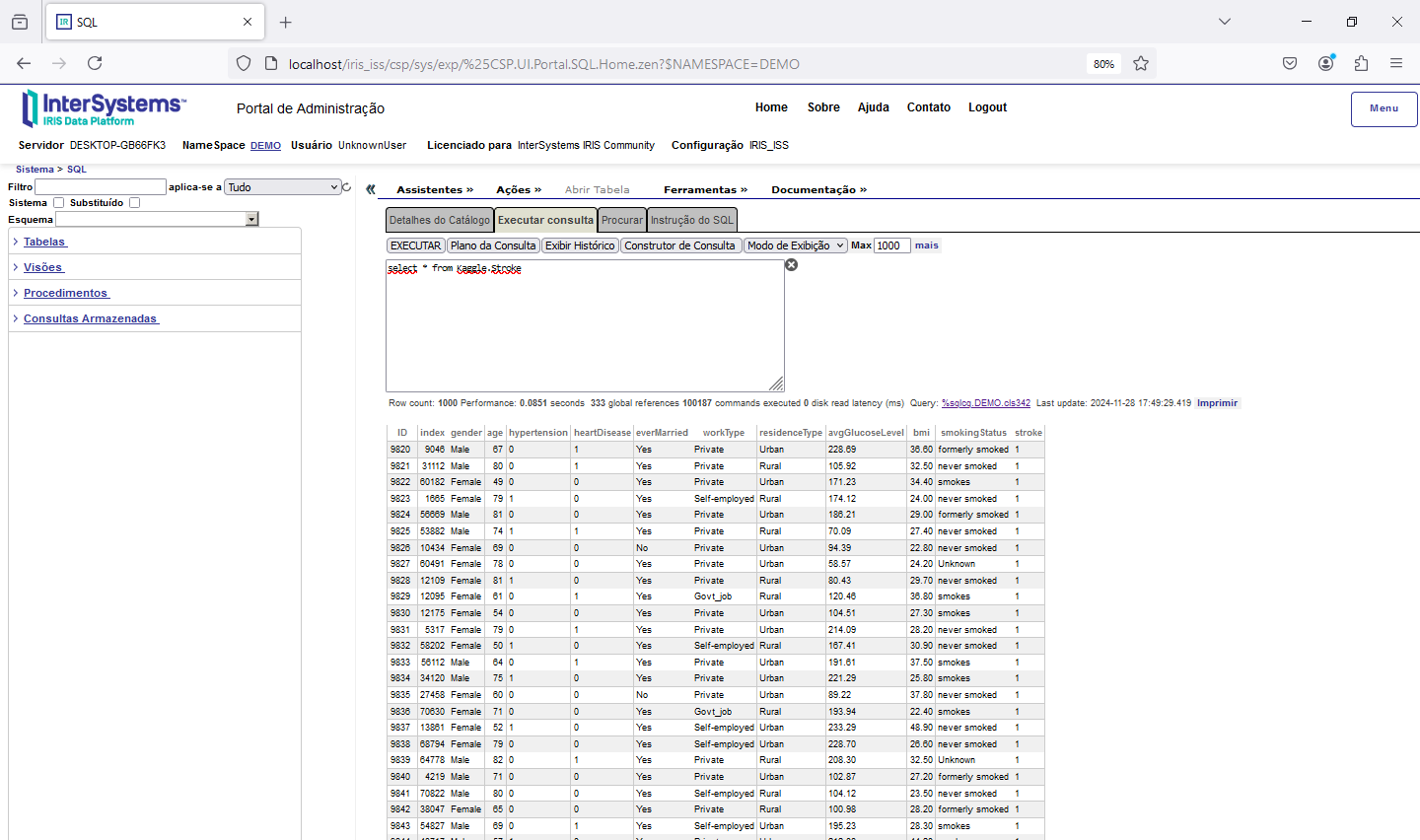The height and width of the screenshot is (840, 1420).
Task: Click the filter refresh icon beside Tudo
Action: point(347,187)
